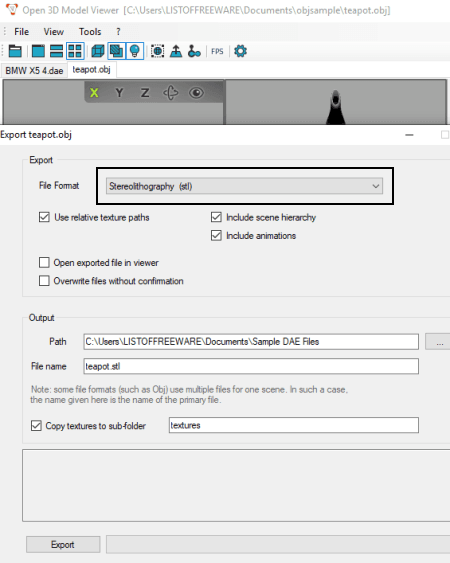Toggle the lighting bulb icon
Image resolution: width=450 pixels, height=563 pixels.
tap(135, 51)
